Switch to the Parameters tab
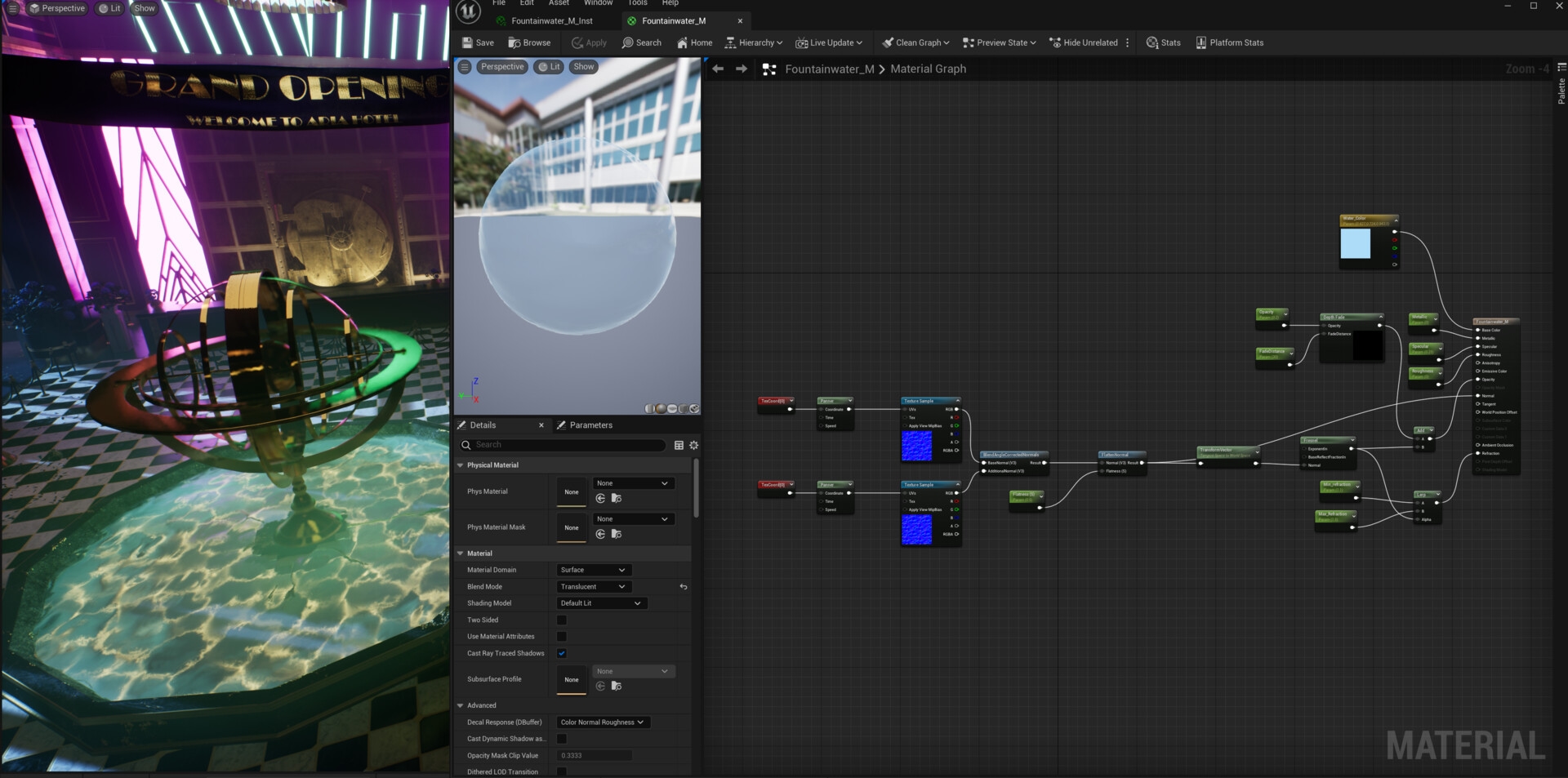 coord(590,425)
